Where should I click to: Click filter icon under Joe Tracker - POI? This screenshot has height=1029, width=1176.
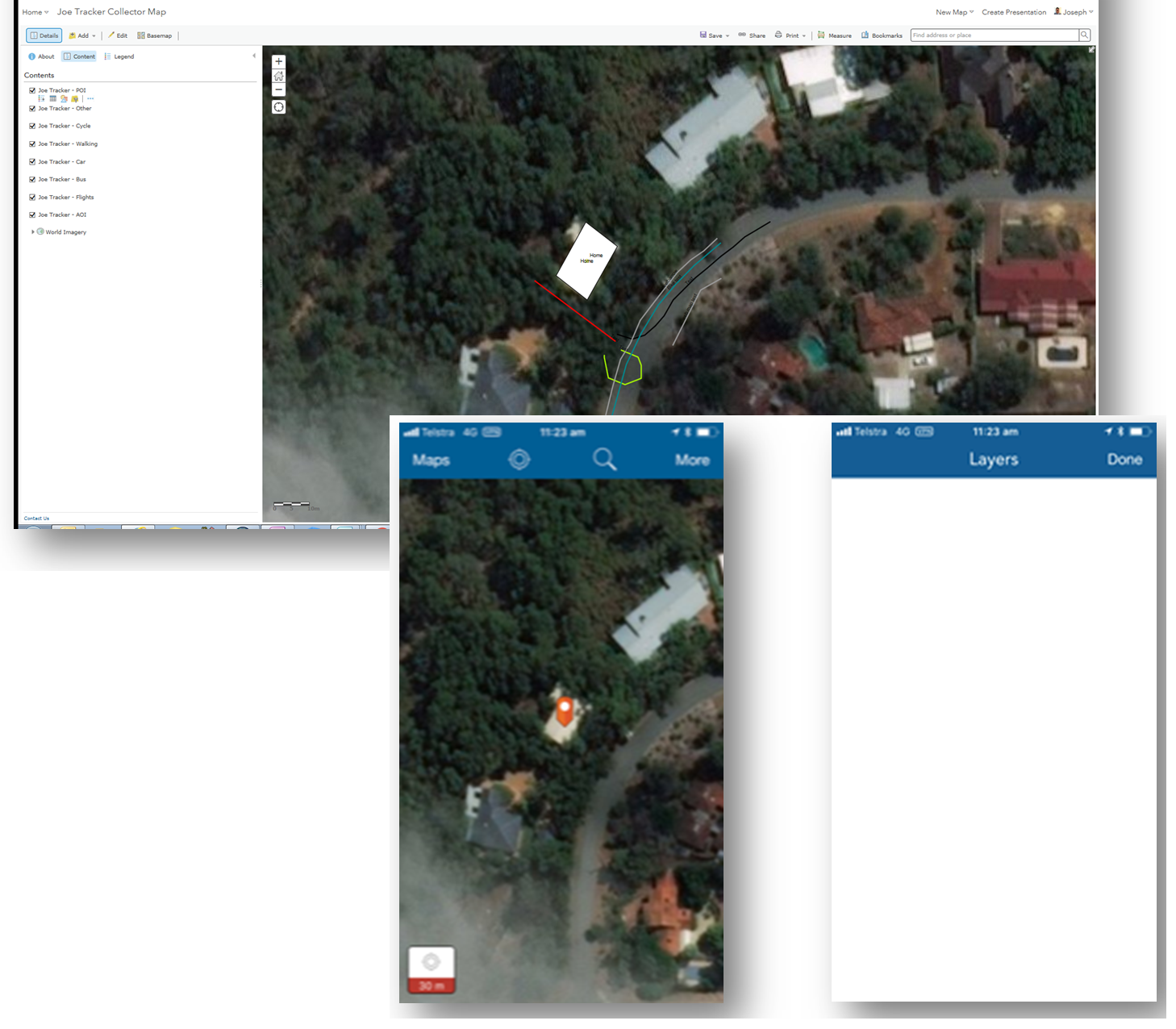[74, 99]
